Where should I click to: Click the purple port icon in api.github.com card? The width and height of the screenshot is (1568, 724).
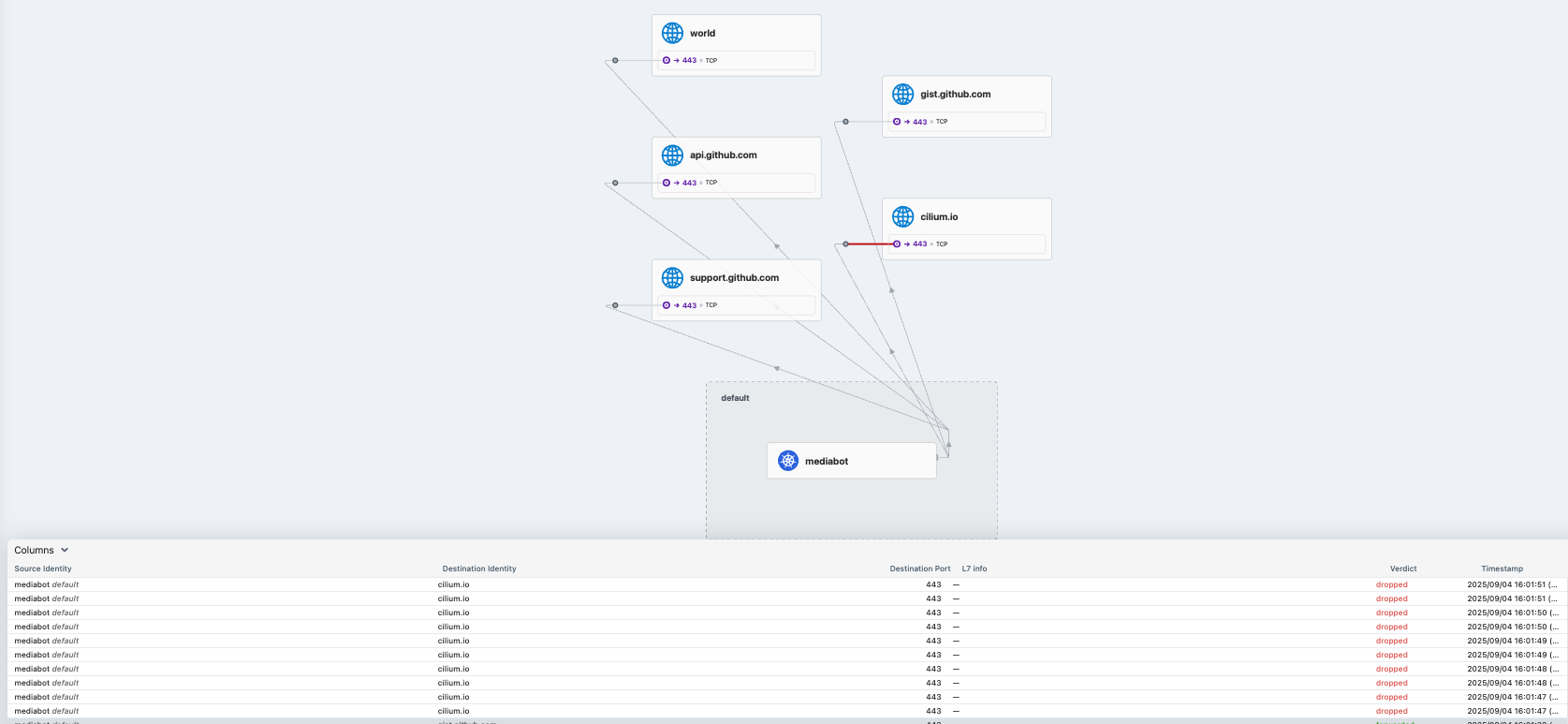coord(667,183)
